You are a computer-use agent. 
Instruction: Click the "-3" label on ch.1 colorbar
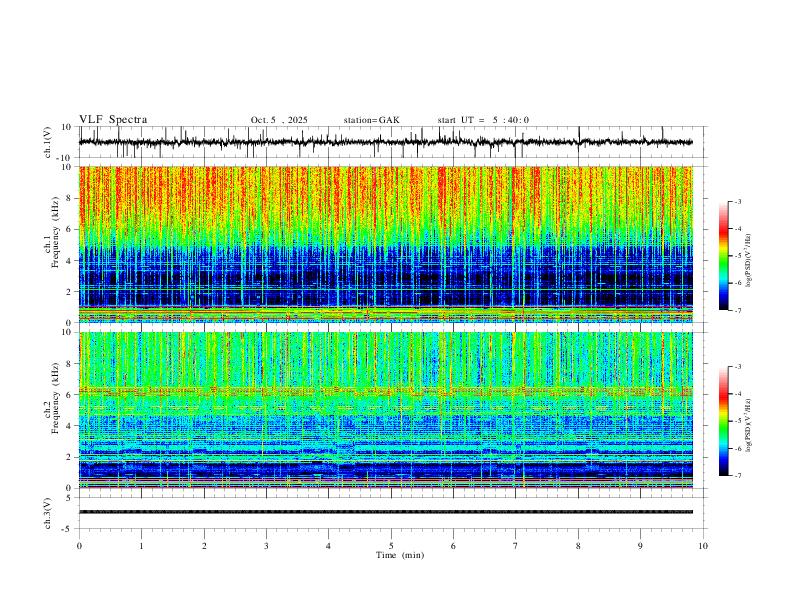tap(737, 202)
